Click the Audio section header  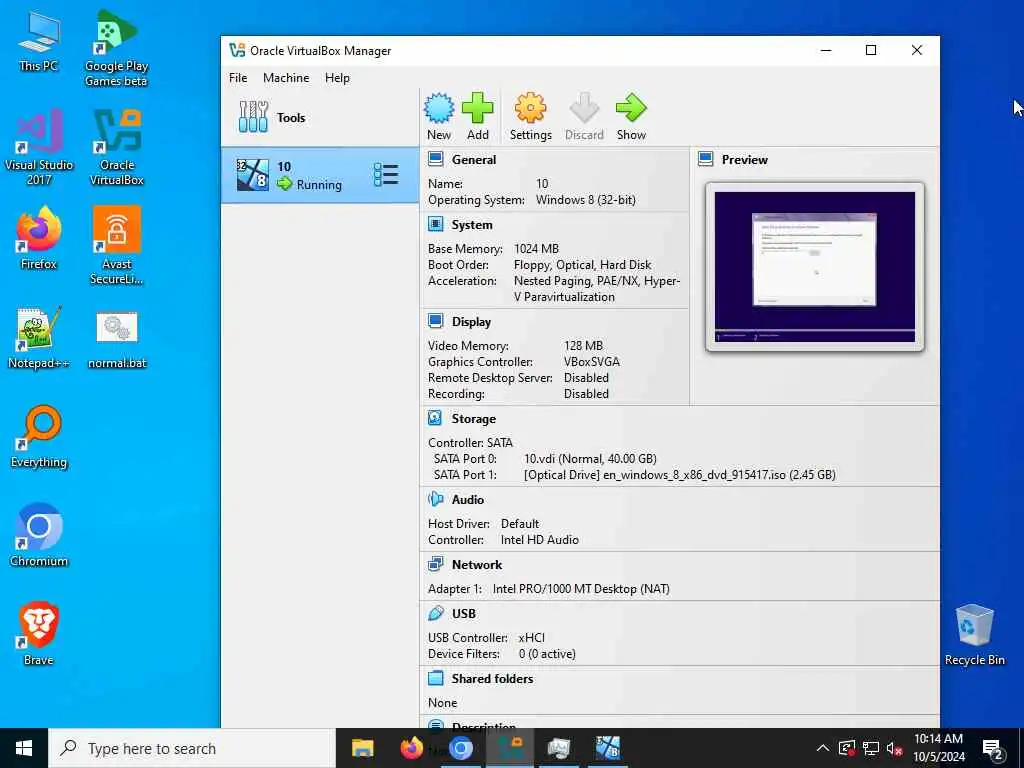point(468,500)
